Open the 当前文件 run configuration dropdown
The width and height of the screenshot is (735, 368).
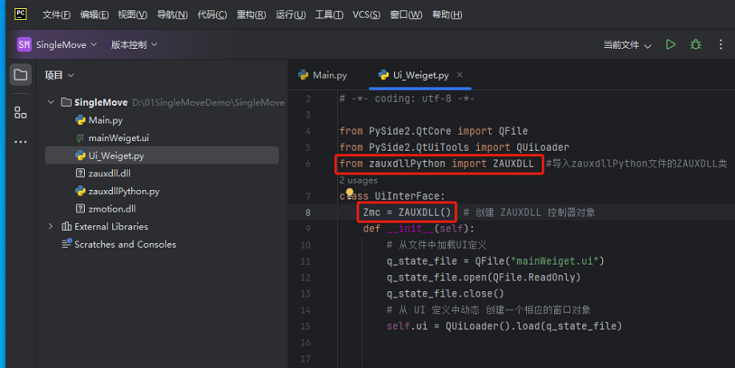627,45
